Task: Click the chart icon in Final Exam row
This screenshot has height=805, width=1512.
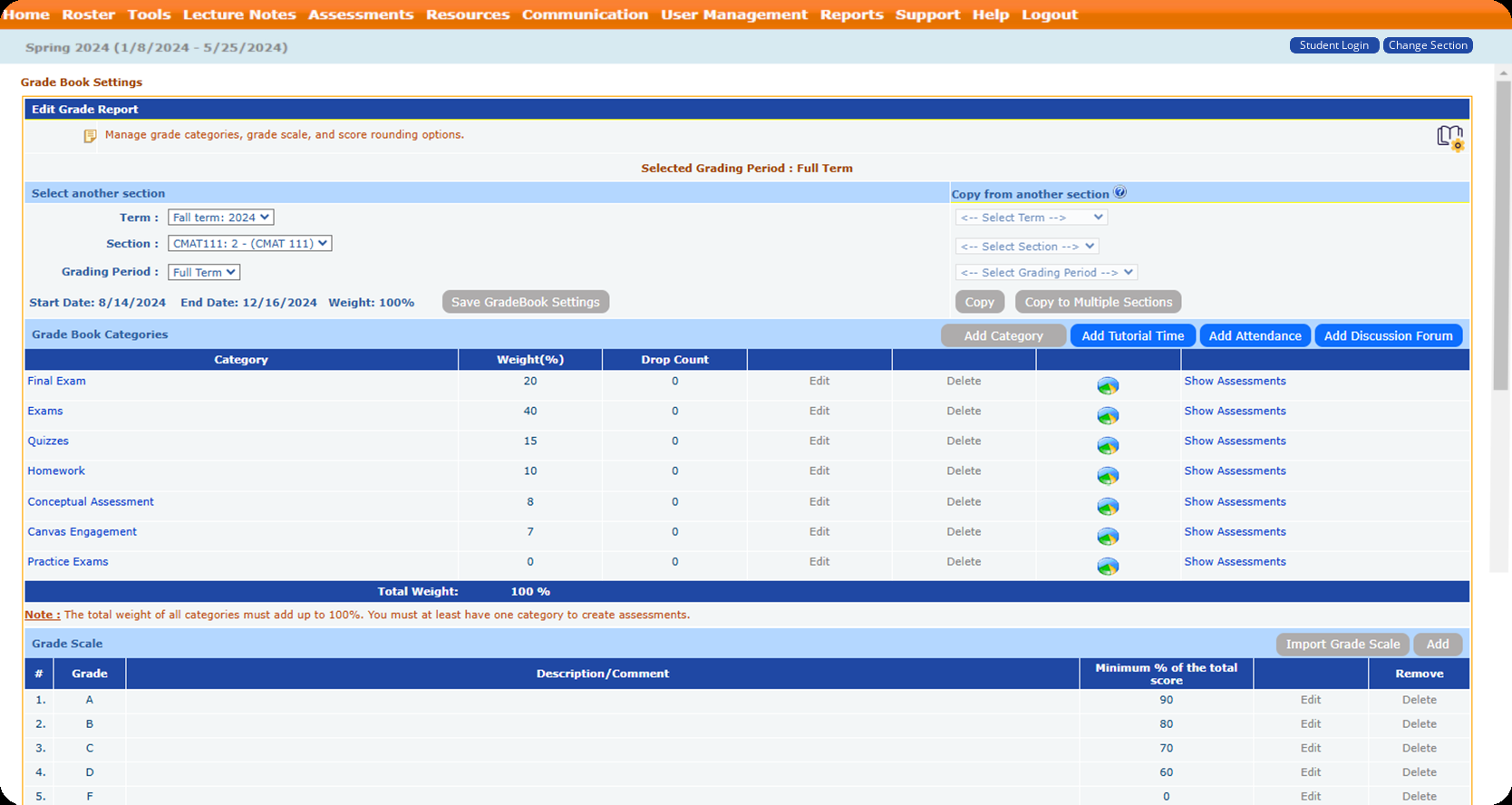Action: [x=1108, y=385]
